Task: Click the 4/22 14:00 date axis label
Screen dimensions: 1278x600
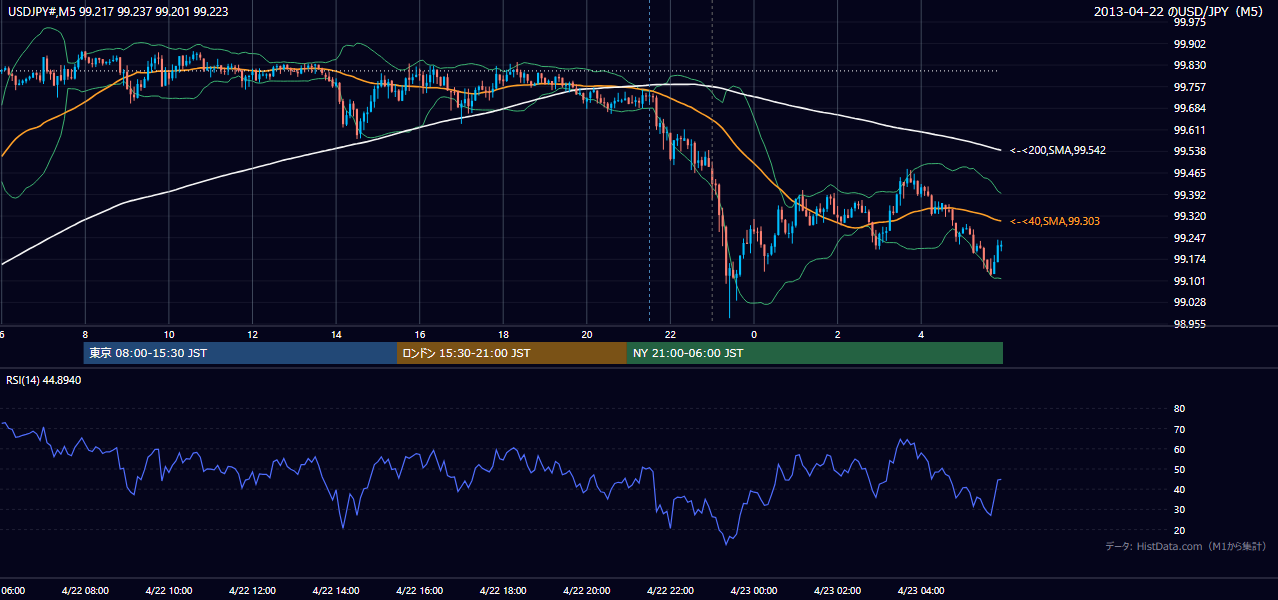Action: [336, 590]
